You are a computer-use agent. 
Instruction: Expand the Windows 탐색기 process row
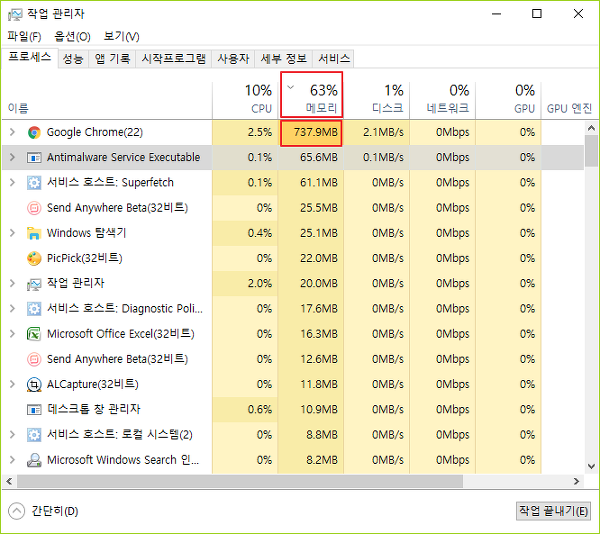click(x=12, y=233)
